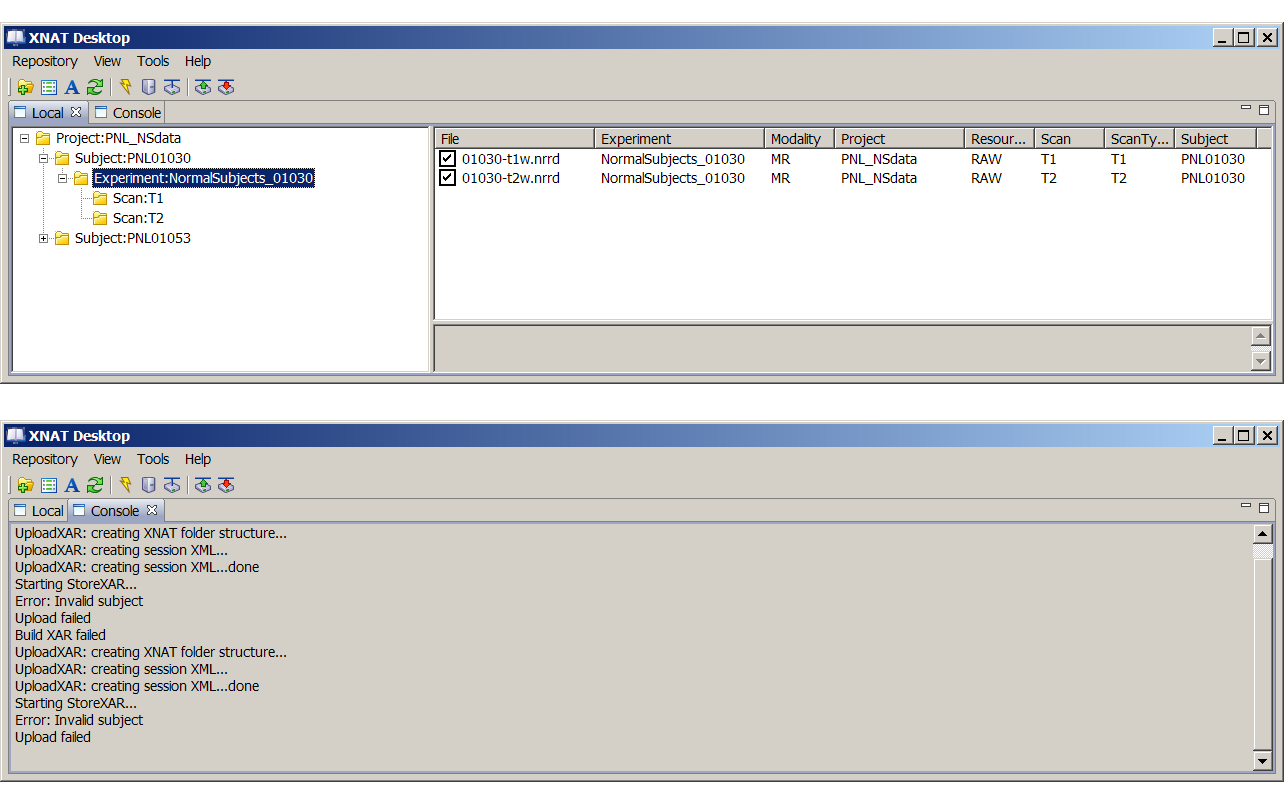Viewport: 1284px width, 792px height.
Task: Click server cabinet icon in toolbar above UploadXAR log
Action: pyautogui.click(x=149, y=485)
